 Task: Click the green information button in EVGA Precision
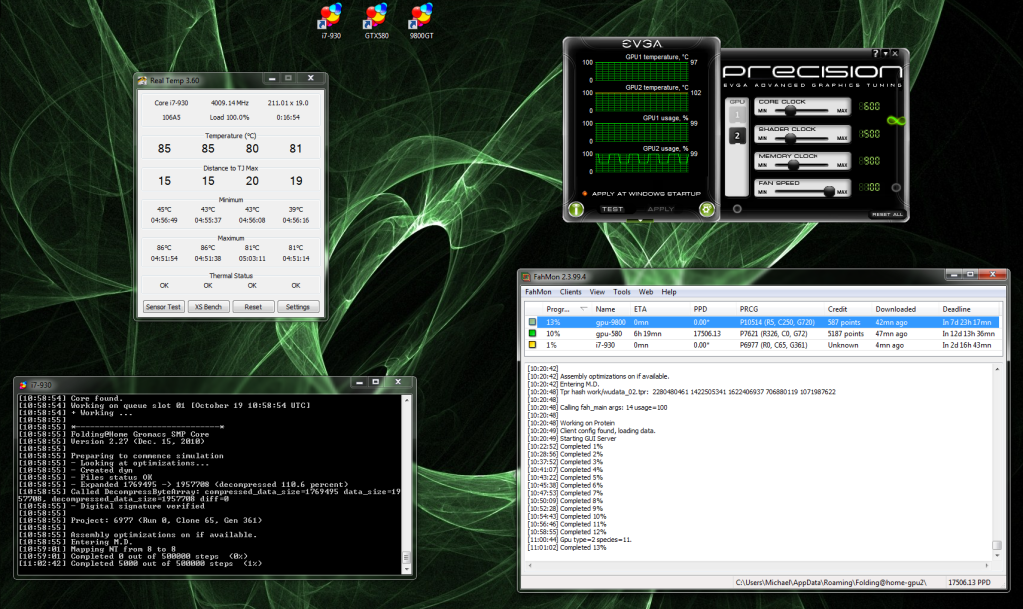pyautogui.click(x=575, y=209)
